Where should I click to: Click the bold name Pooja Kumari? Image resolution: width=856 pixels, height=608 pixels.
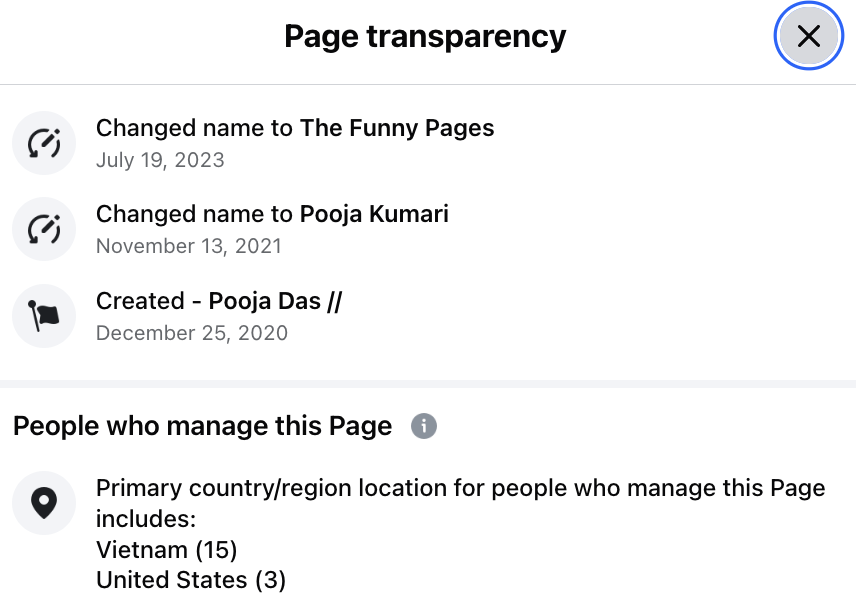point(374,214)
